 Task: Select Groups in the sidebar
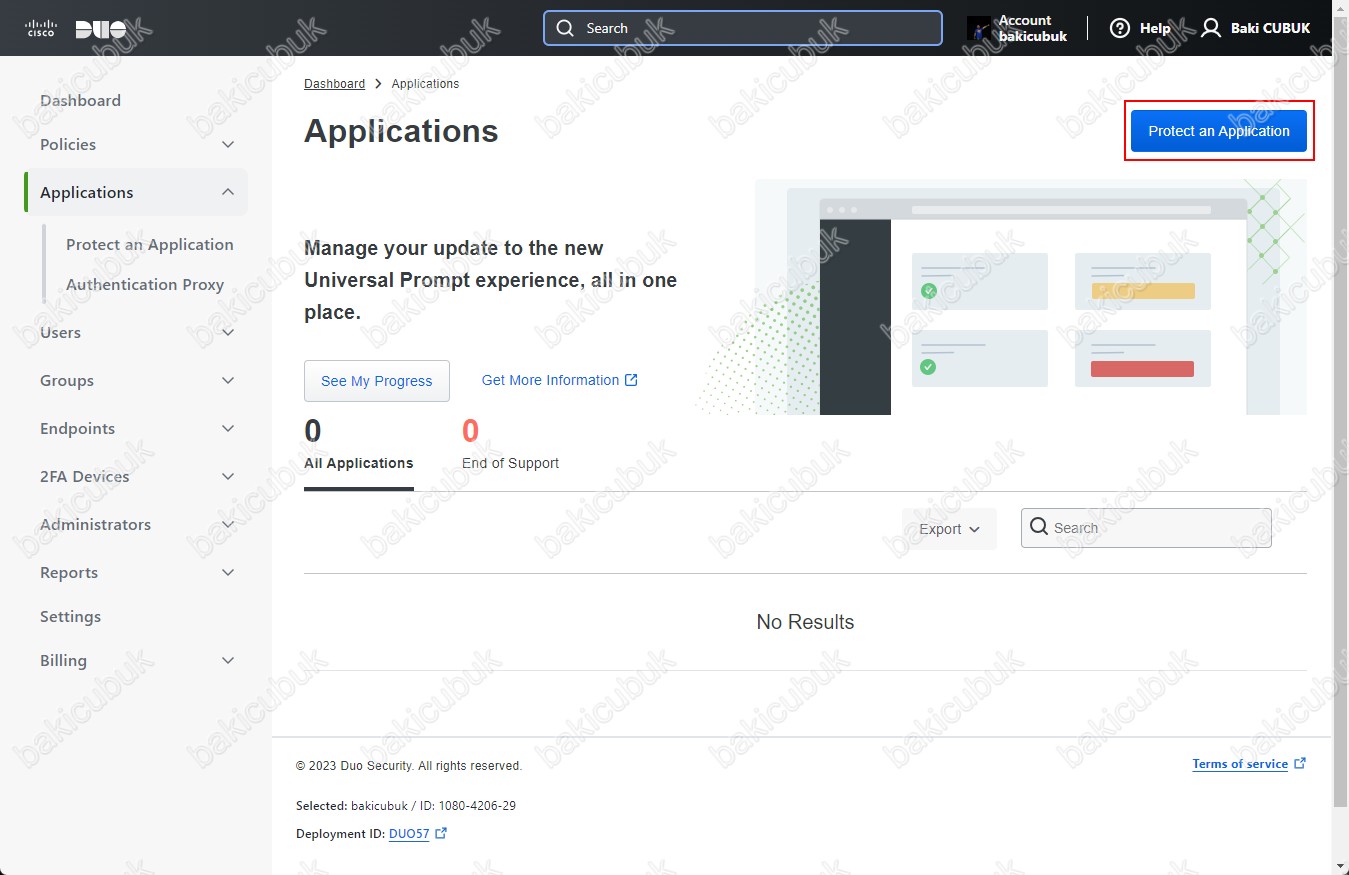(67, 380)
